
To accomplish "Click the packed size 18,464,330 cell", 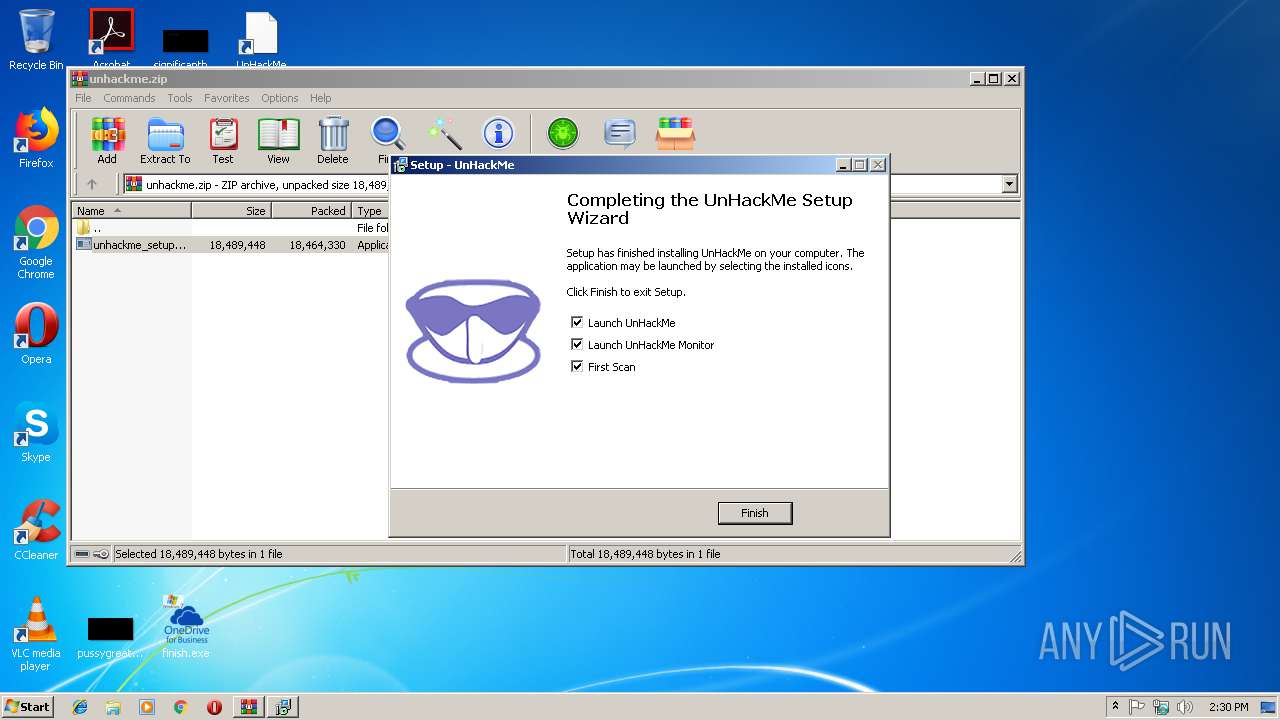I will click(318, 245).
